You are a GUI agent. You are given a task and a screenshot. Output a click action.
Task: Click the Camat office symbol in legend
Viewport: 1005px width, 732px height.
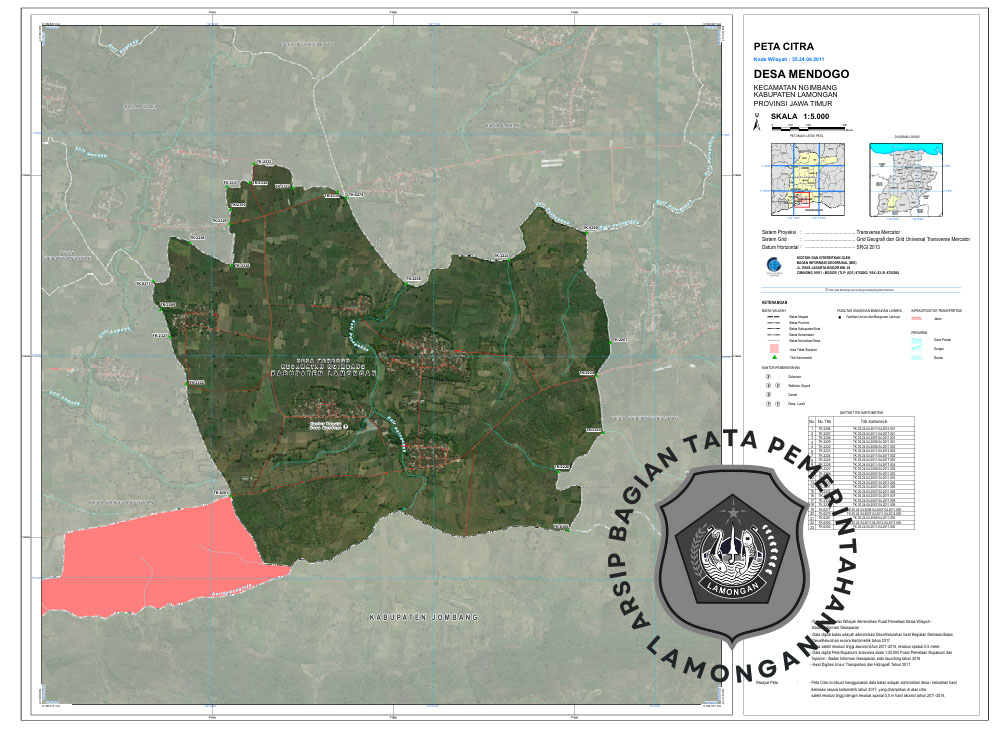pyautogui.click(x=770, y=394)
